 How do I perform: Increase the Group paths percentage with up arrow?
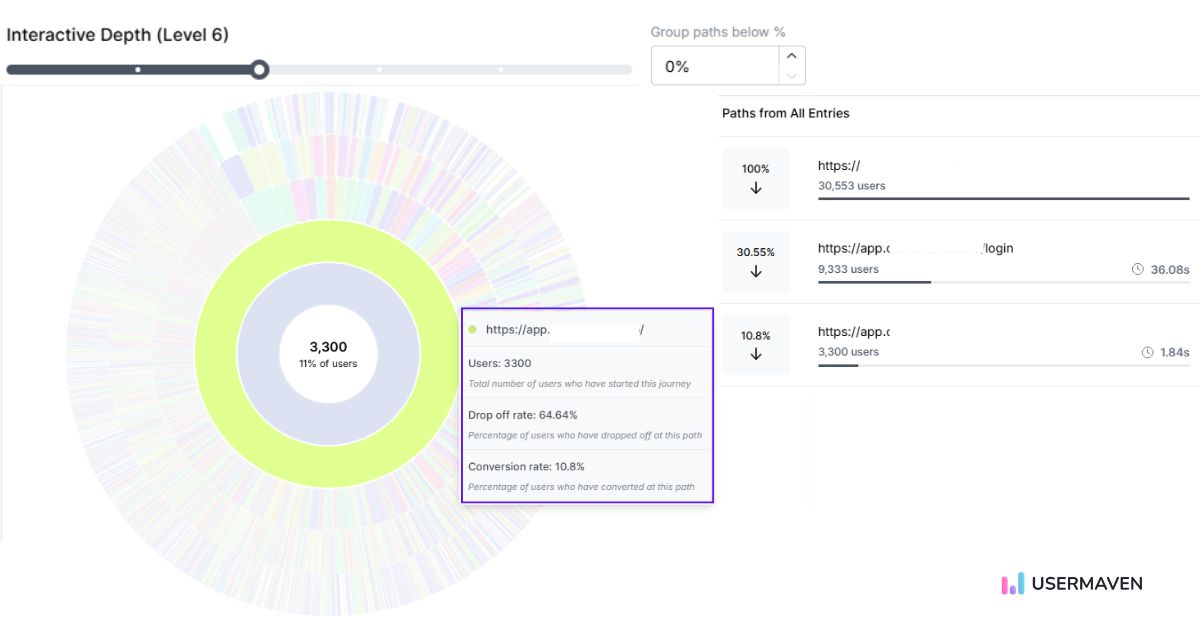pos(791,57)
